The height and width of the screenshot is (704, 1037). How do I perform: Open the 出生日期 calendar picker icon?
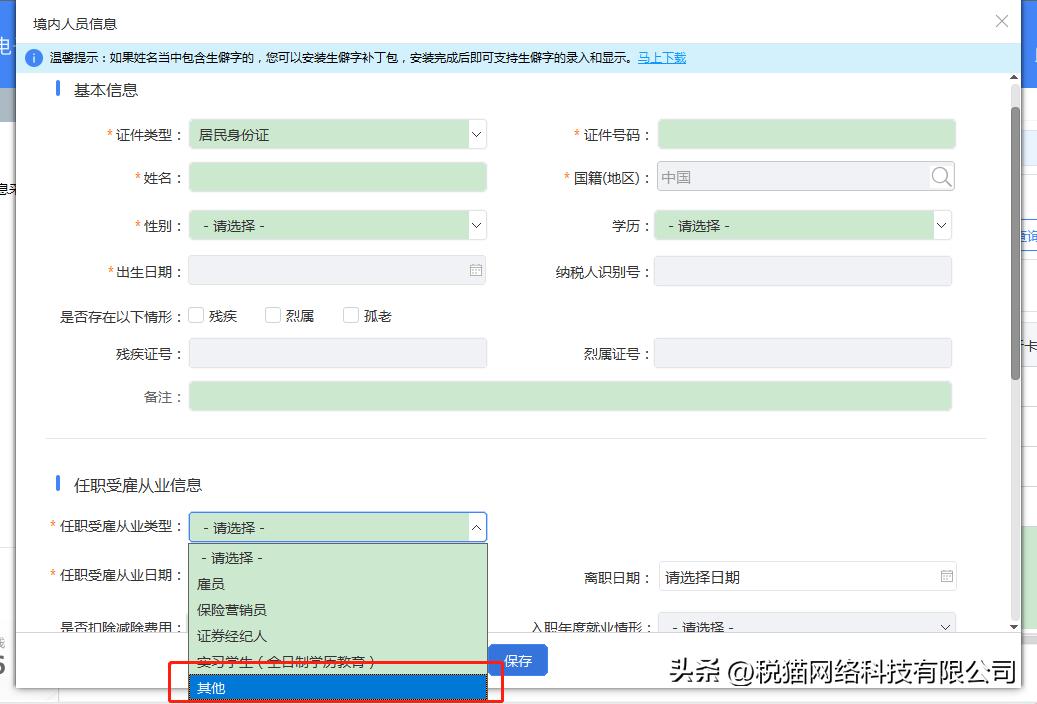475,270
